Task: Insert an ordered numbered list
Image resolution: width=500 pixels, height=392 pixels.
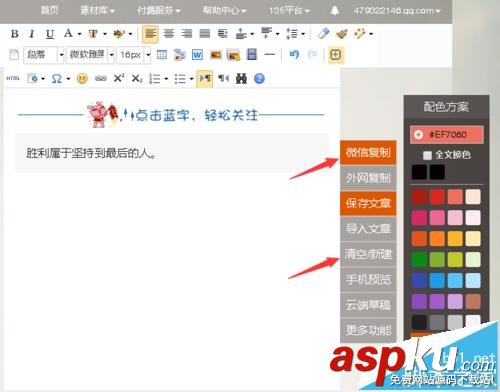Action: (155, 79)
